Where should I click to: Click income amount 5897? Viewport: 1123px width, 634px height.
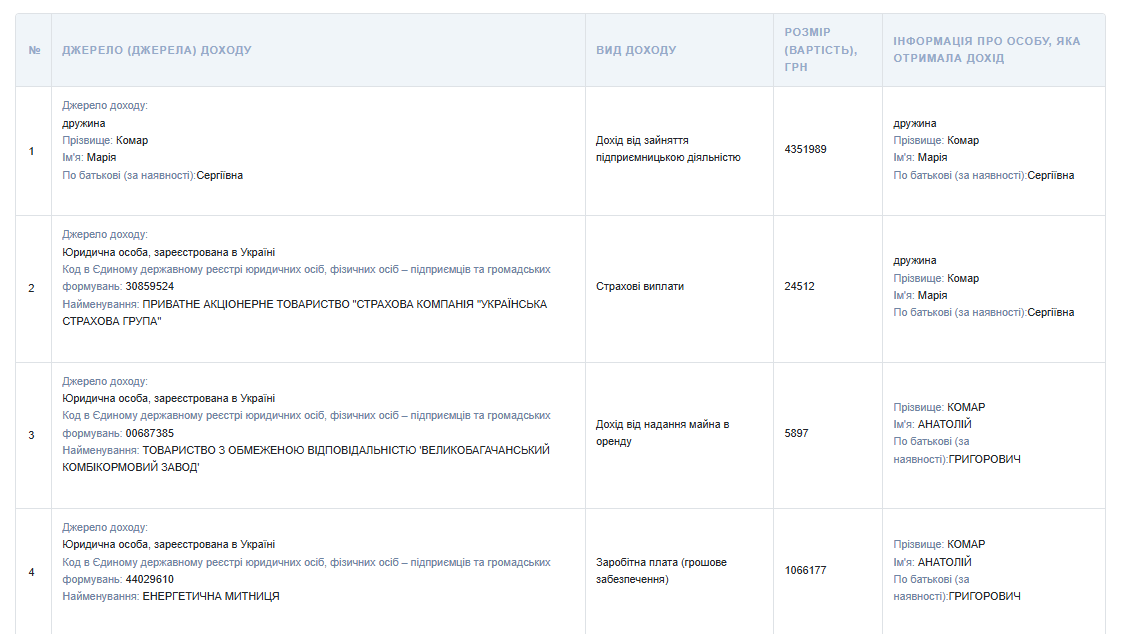pyautogui.click(x=796, y=433)
